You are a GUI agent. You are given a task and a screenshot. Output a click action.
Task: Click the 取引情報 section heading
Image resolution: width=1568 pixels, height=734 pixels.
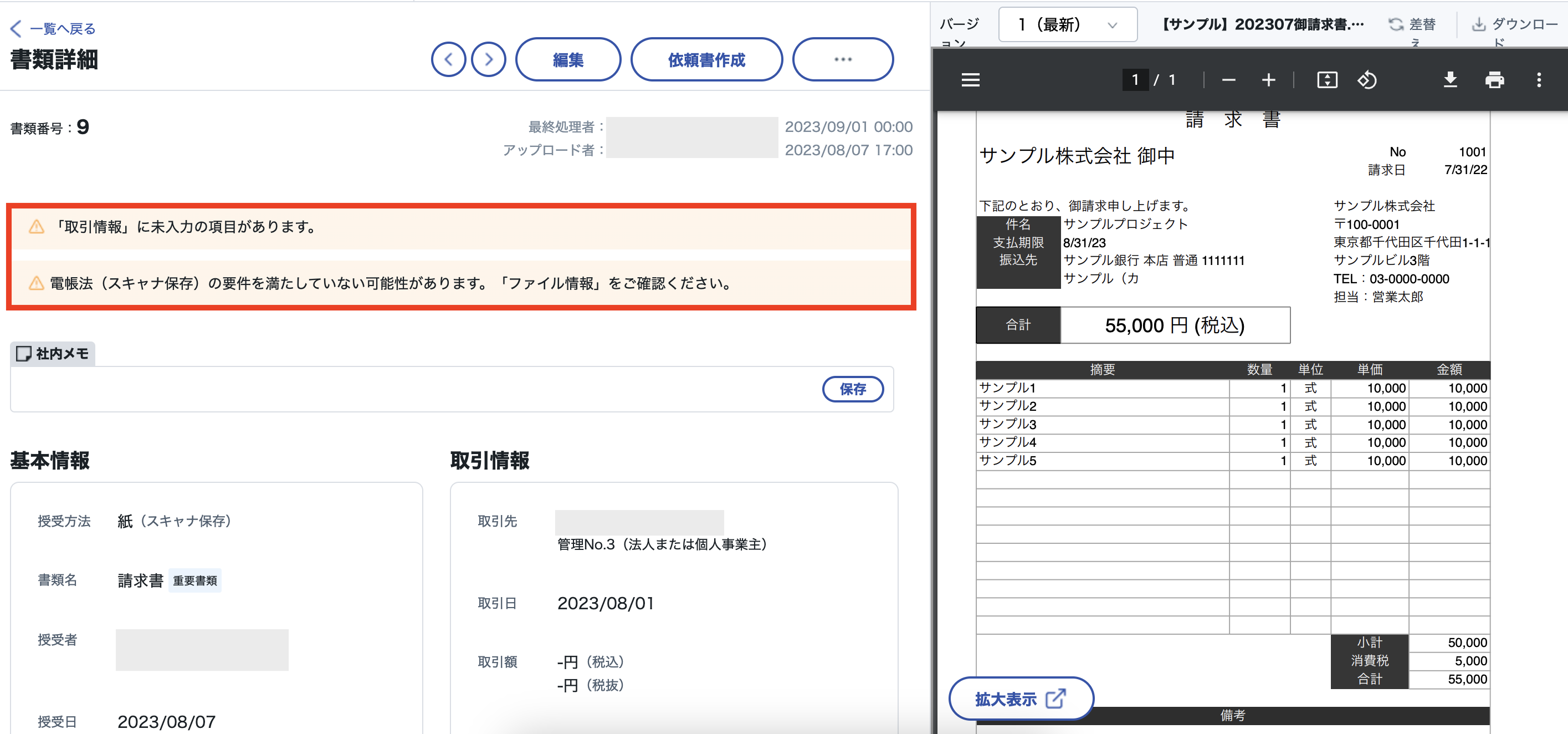coord(490,461)
